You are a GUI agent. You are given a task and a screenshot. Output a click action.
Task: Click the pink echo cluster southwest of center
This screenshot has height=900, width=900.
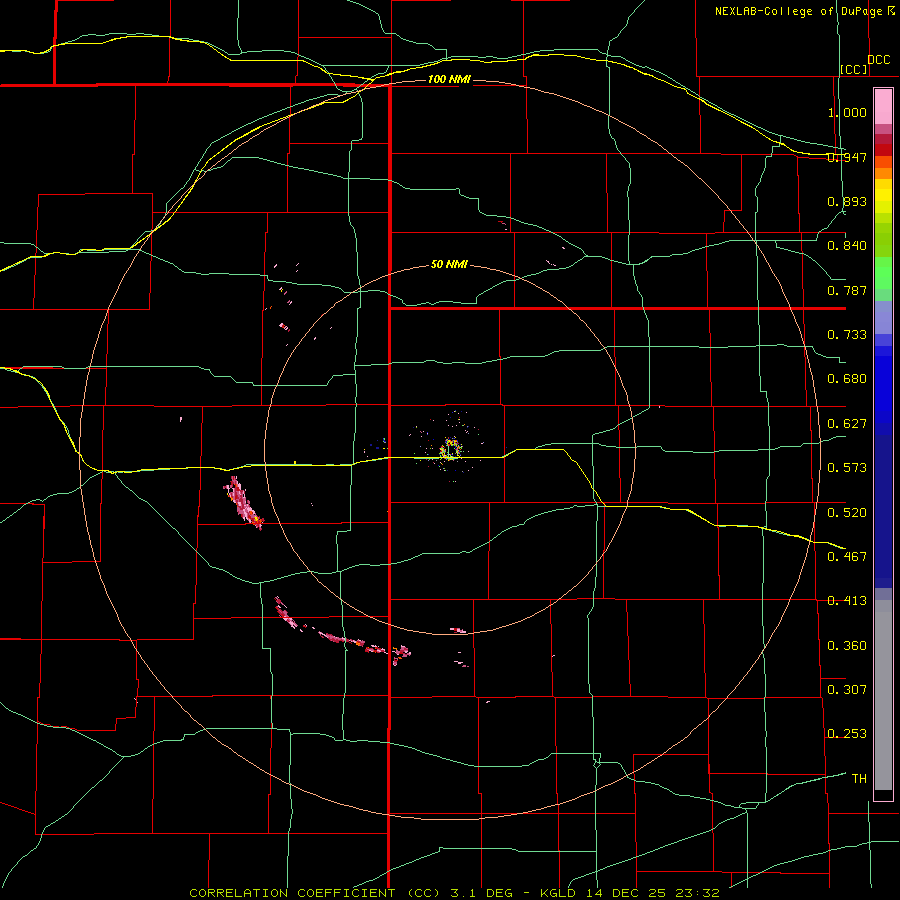pos(243,503)
